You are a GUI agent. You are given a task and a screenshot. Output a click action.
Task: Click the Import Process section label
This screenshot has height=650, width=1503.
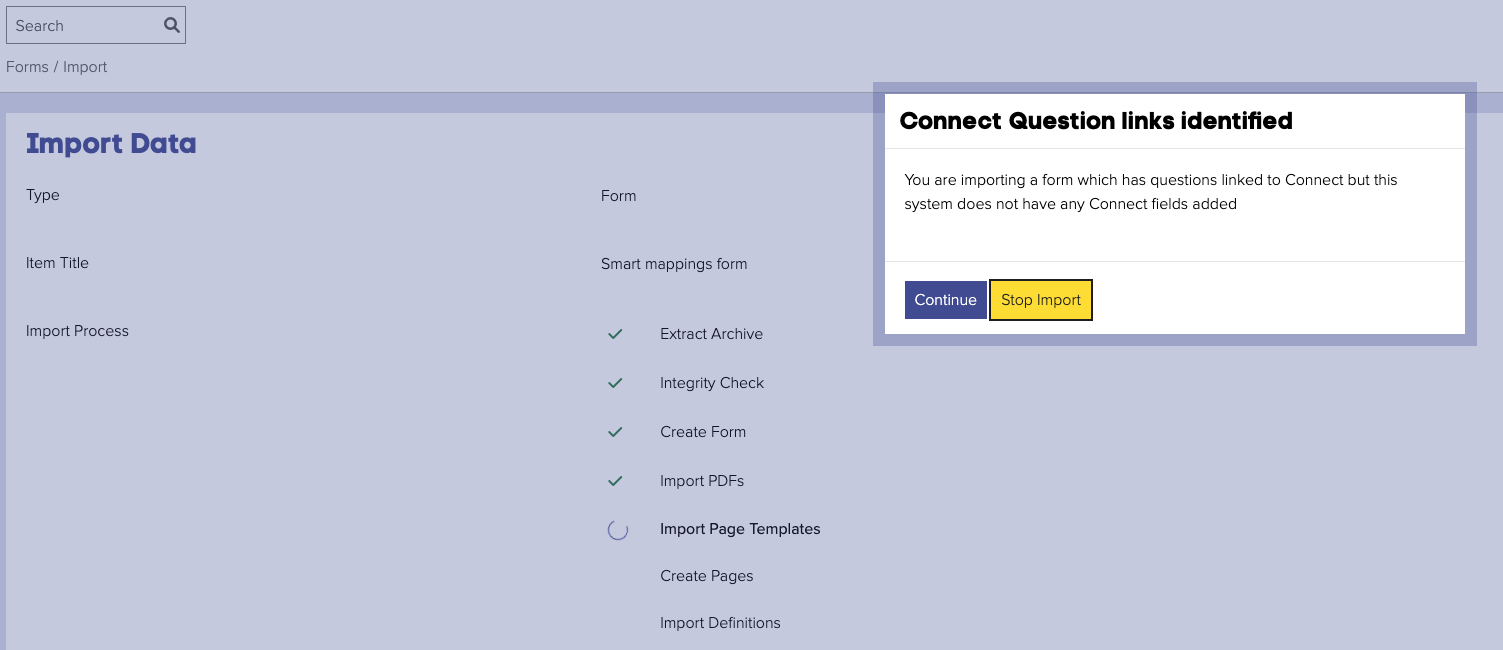coord(77,330)
